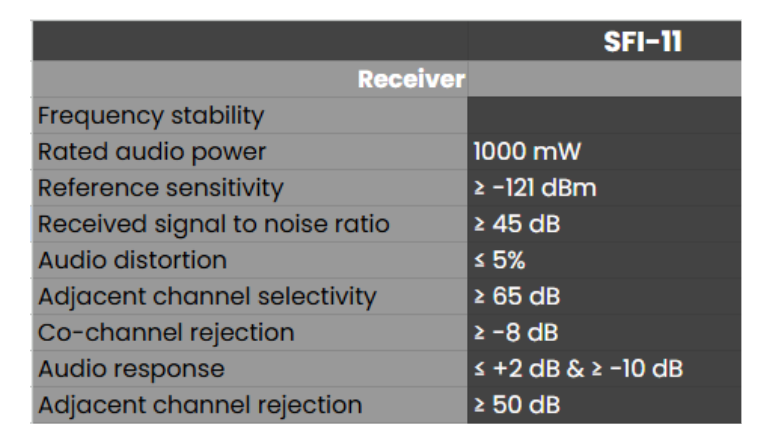This screenshot has width=771, height=448.
Task: Select the ≤ 5% value cell
Action: pos(499,260)
